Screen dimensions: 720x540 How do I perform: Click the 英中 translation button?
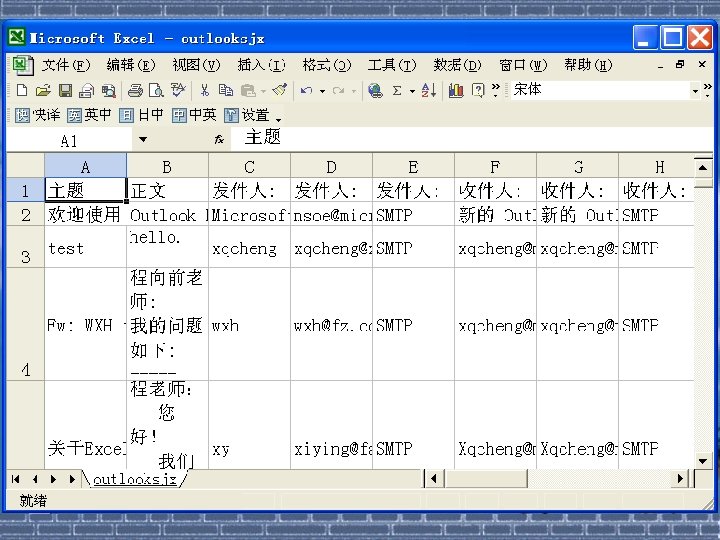click(x=89, y=115)
